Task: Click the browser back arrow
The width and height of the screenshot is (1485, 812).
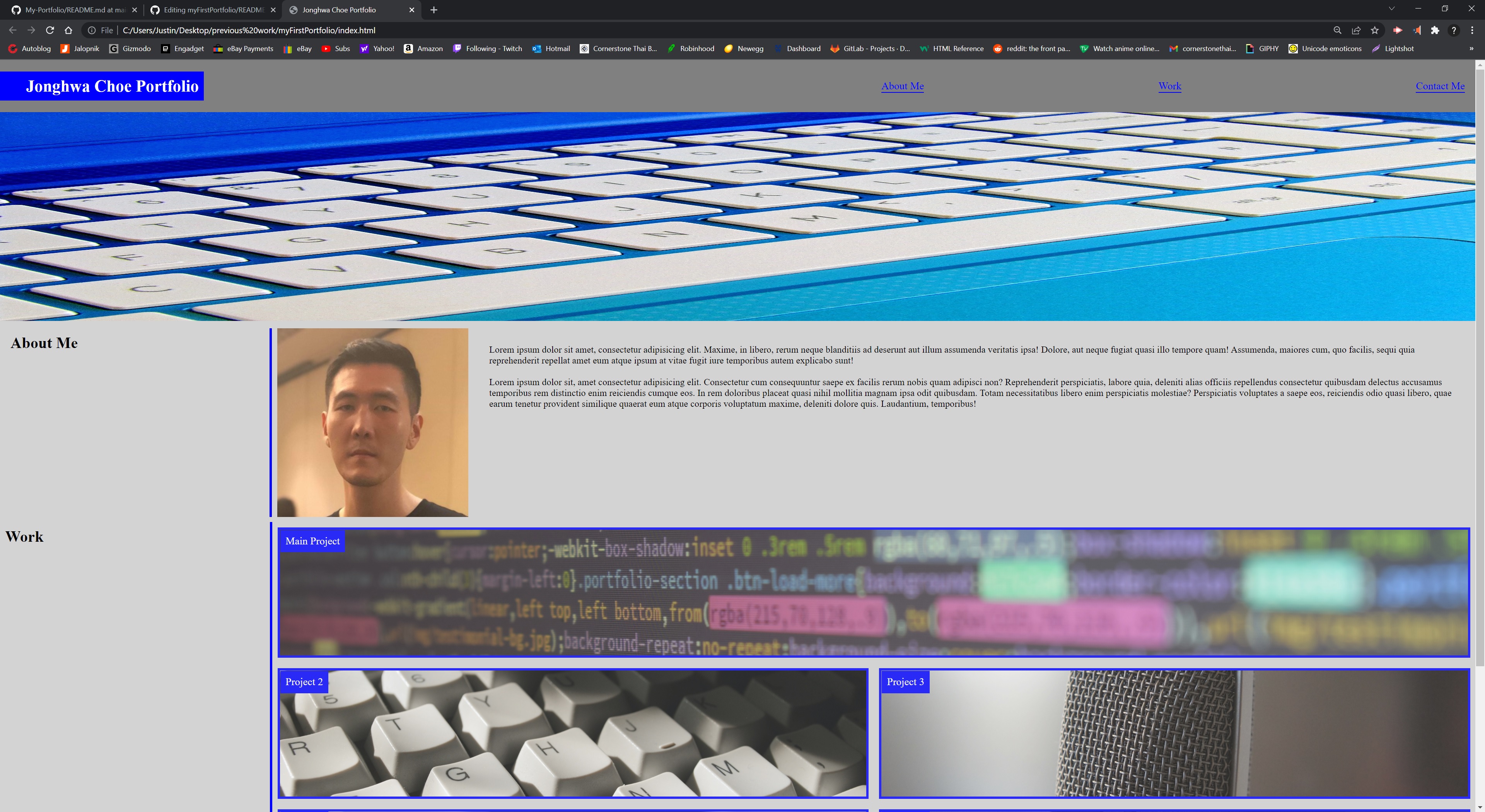Action: (x=13, y=30)
